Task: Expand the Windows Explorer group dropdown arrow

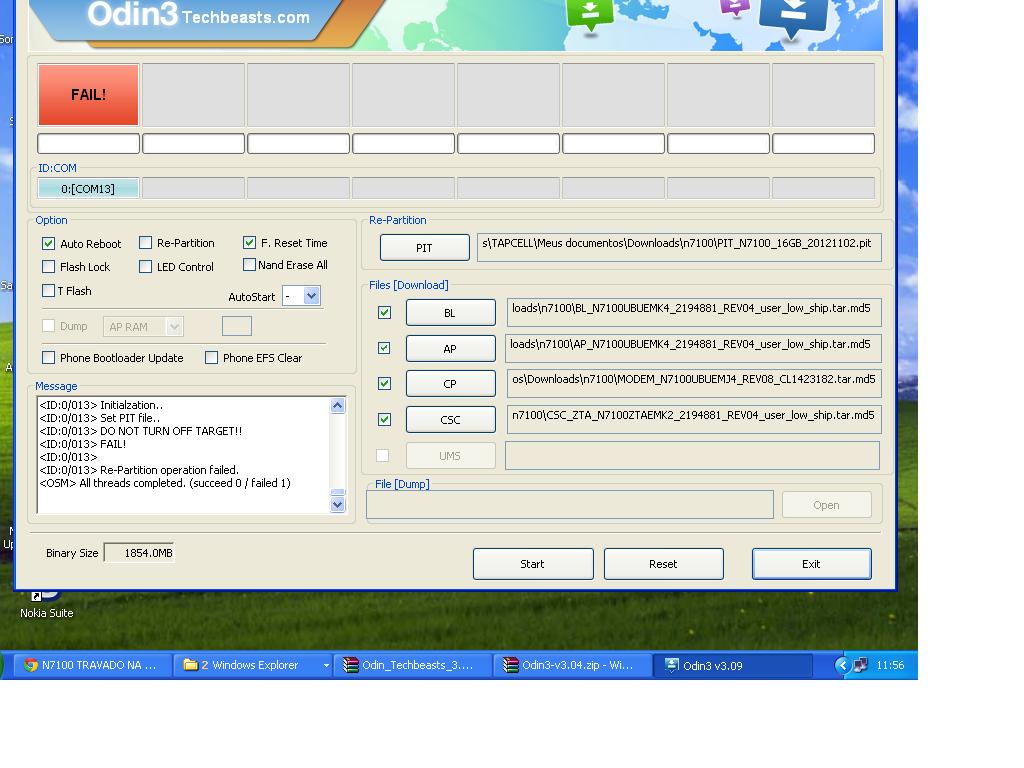Action: click(x=326, y=665)
